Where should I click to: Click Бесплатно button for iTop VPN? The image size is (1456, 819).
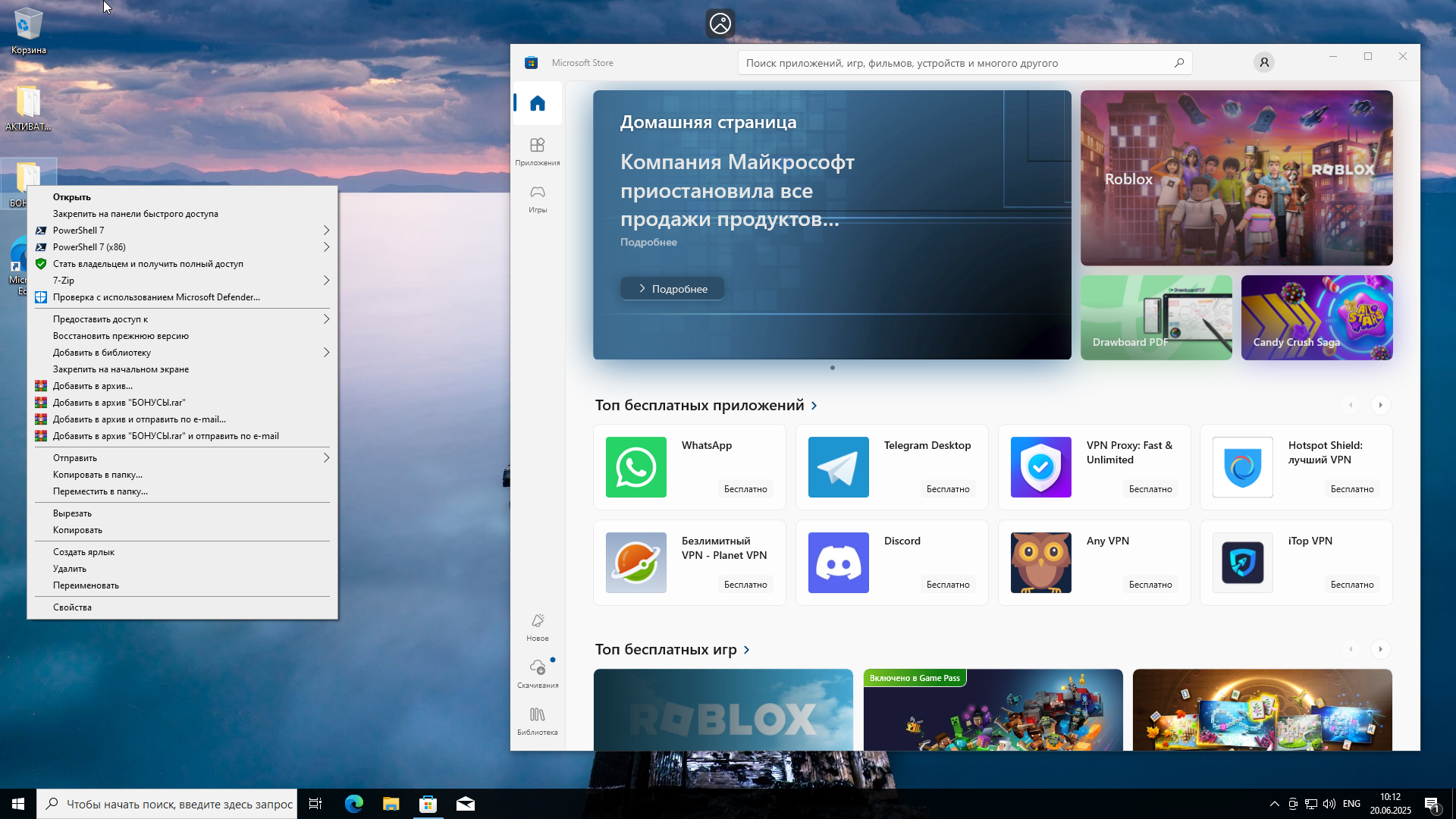(x=1352, y=585)
